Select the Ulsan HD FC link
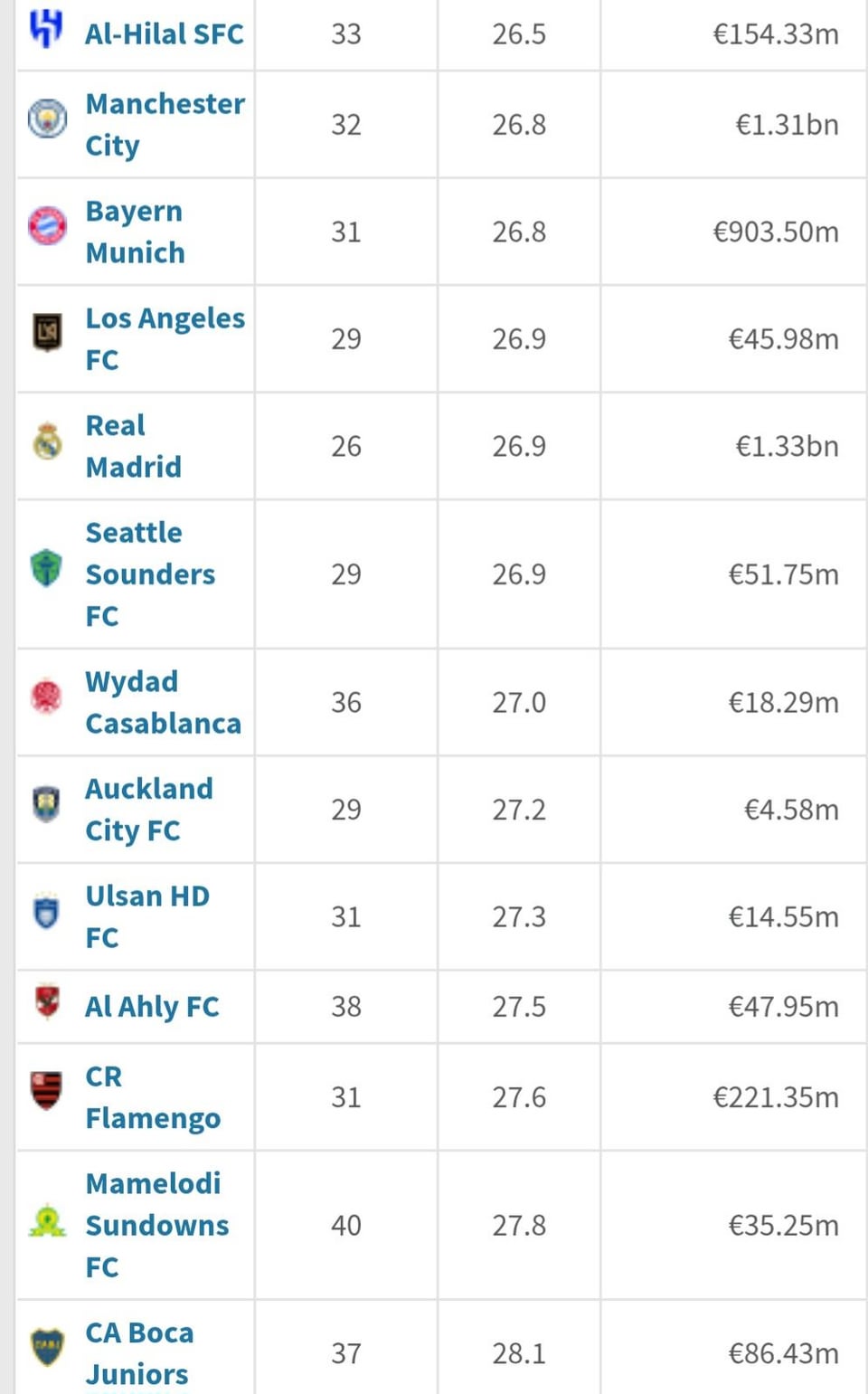This screenshot has width=868, height=1394. [x=147, y=916]
